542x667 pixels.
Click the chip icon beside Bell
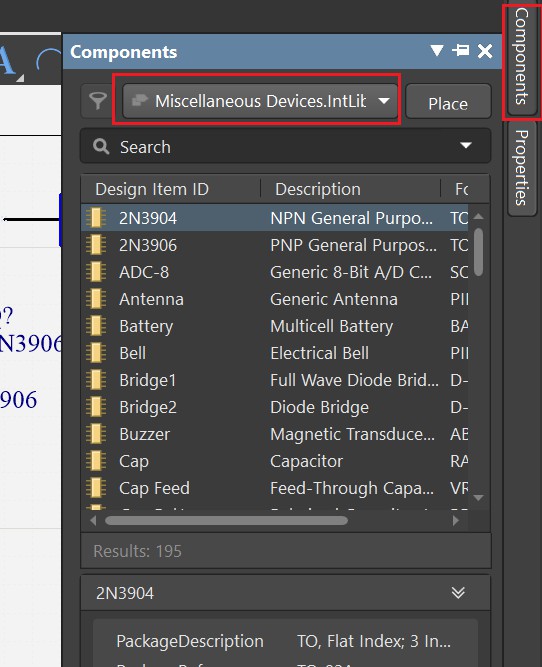coord(96,353)
